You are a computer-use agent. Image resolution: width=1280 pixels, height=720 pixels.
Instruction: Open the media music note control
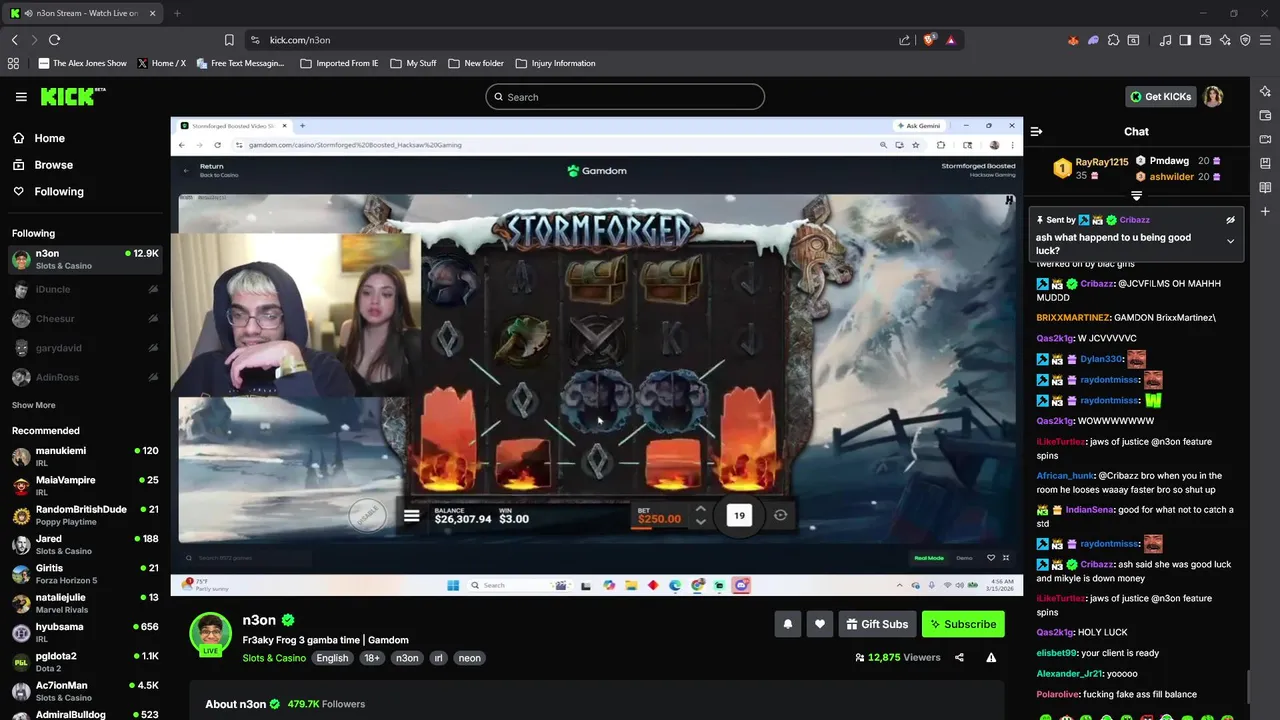pos(1165,40)
